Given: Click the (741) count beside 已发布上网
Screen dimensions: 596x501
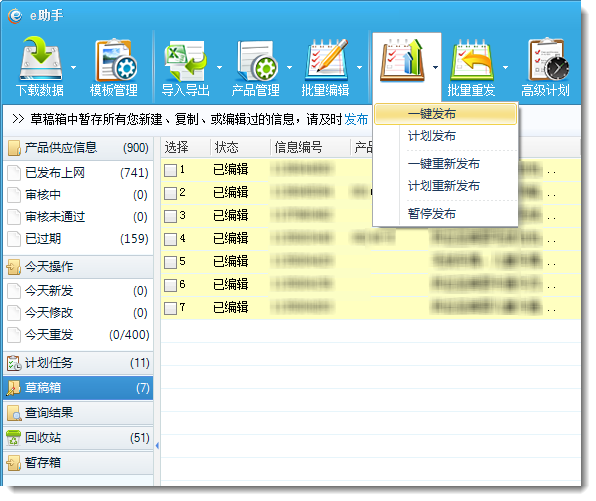Looking at the screenshot, I should [134, 173].
